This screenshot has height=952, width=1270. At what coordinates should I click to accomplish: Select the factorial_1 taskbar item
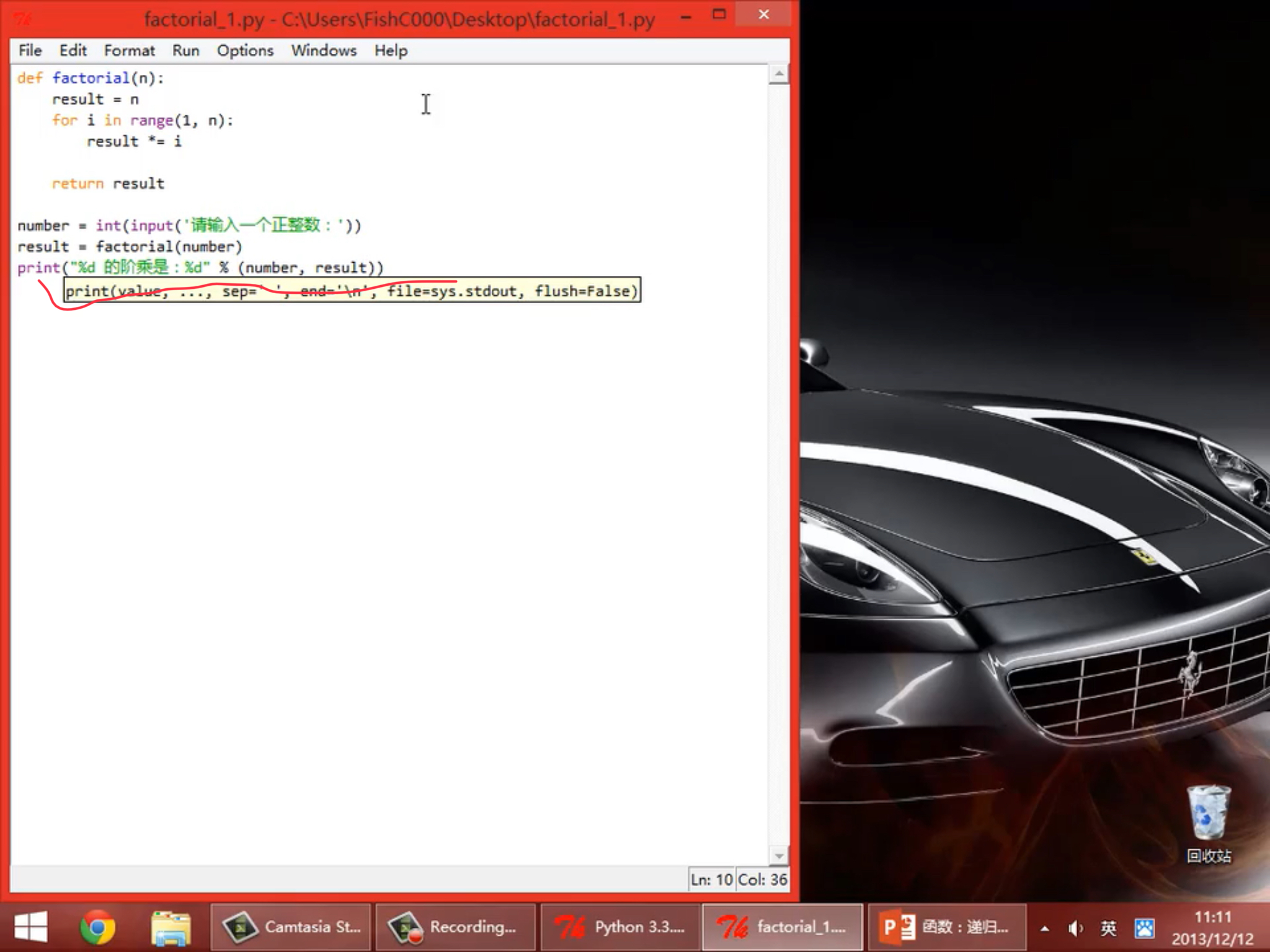click(783, 928)
